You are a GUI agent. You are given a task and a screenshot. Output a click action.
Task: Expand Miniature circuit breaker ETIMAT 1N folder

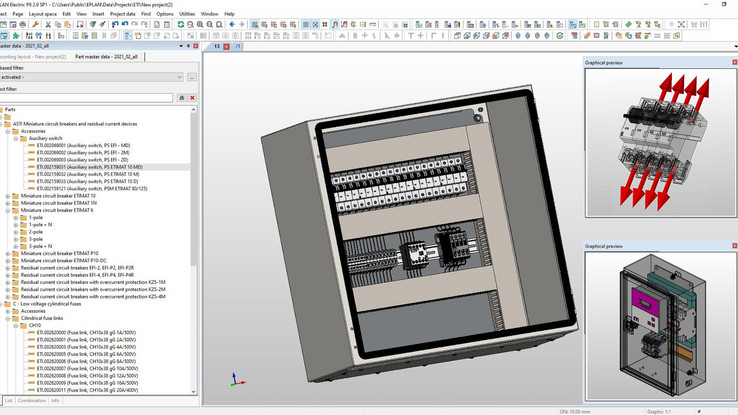(8, 203)
